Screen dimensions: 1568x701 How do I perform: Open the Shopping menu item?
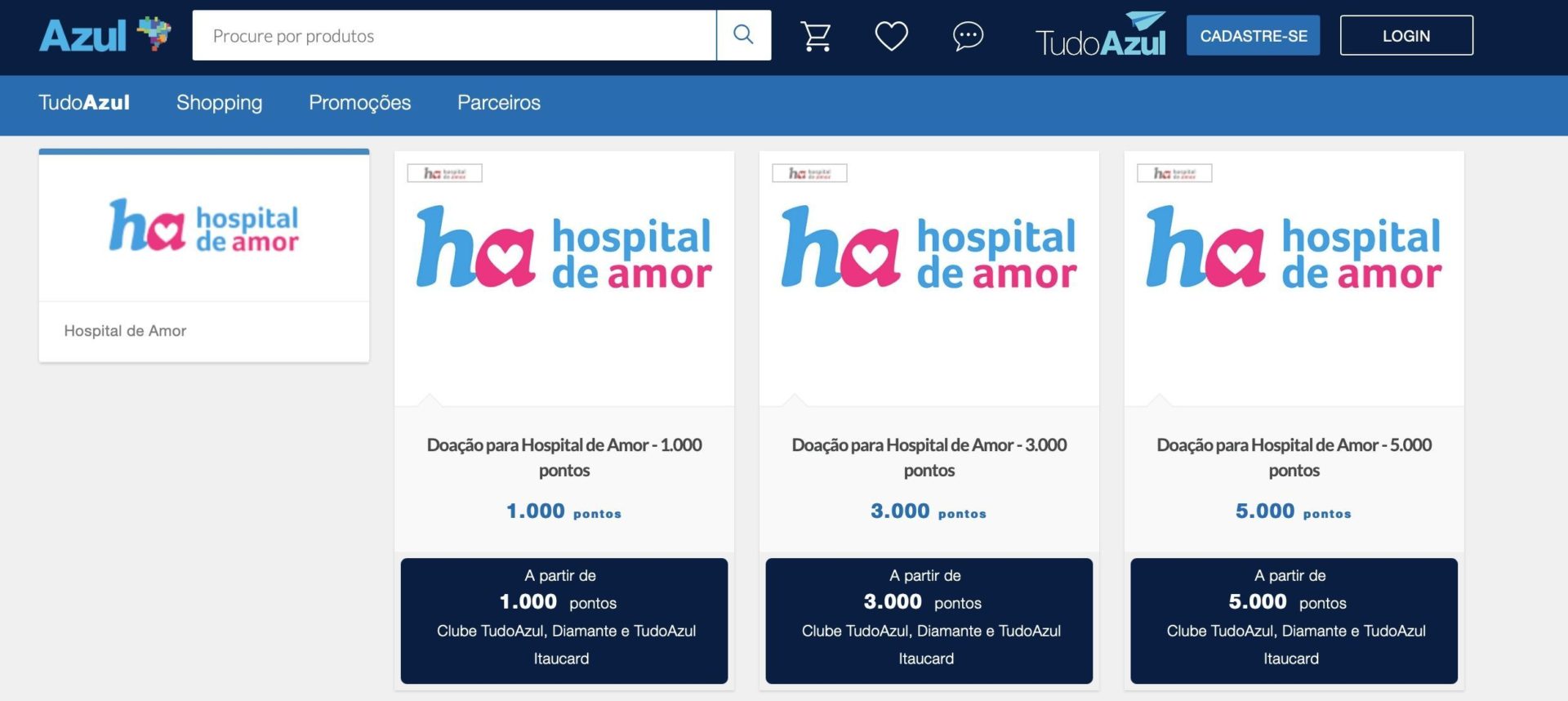pyautogui.click(x=219, y=103)
